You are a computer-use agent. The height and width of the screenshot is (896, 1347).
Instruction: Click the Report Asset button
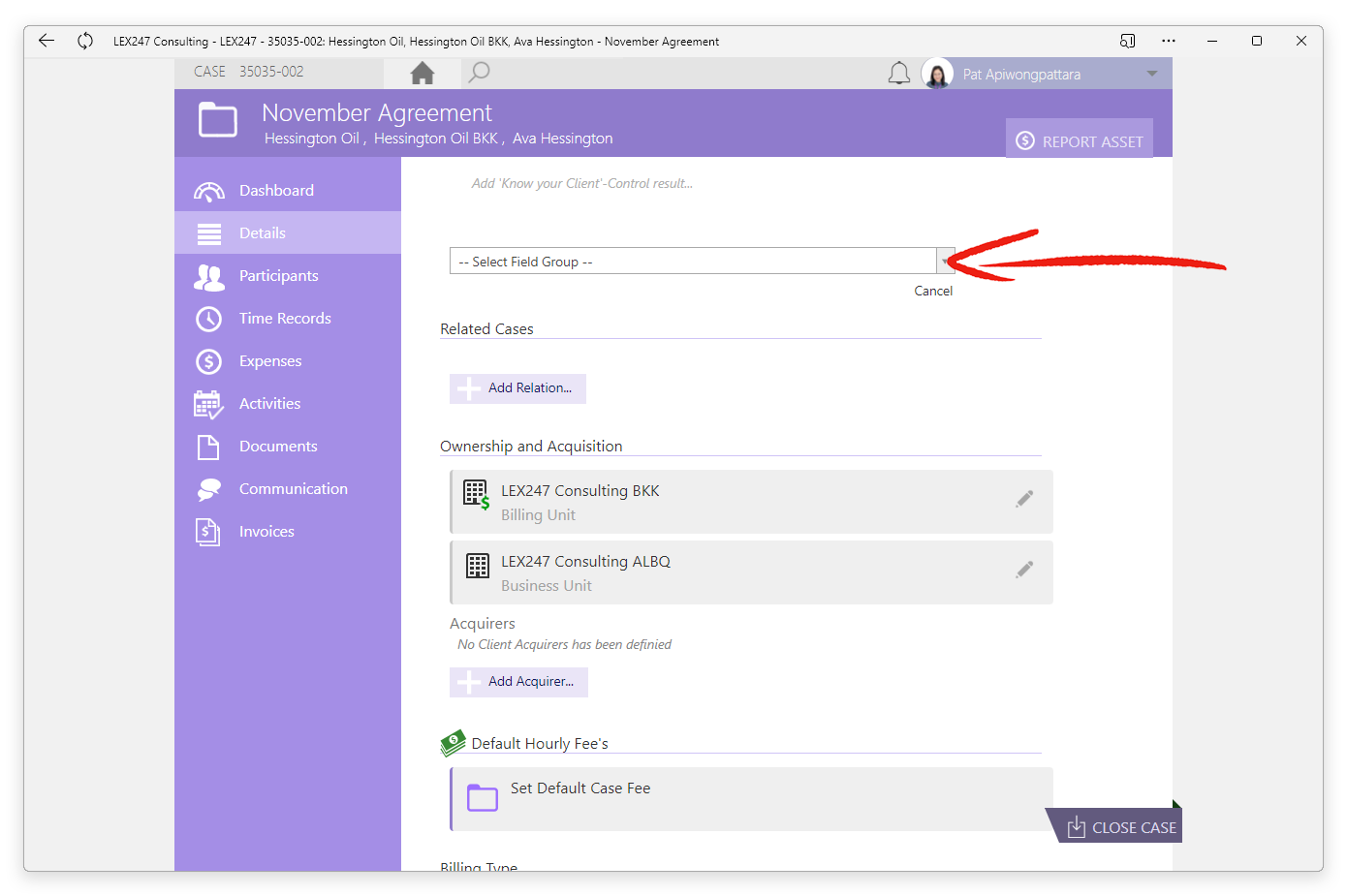click(1080, 140)
